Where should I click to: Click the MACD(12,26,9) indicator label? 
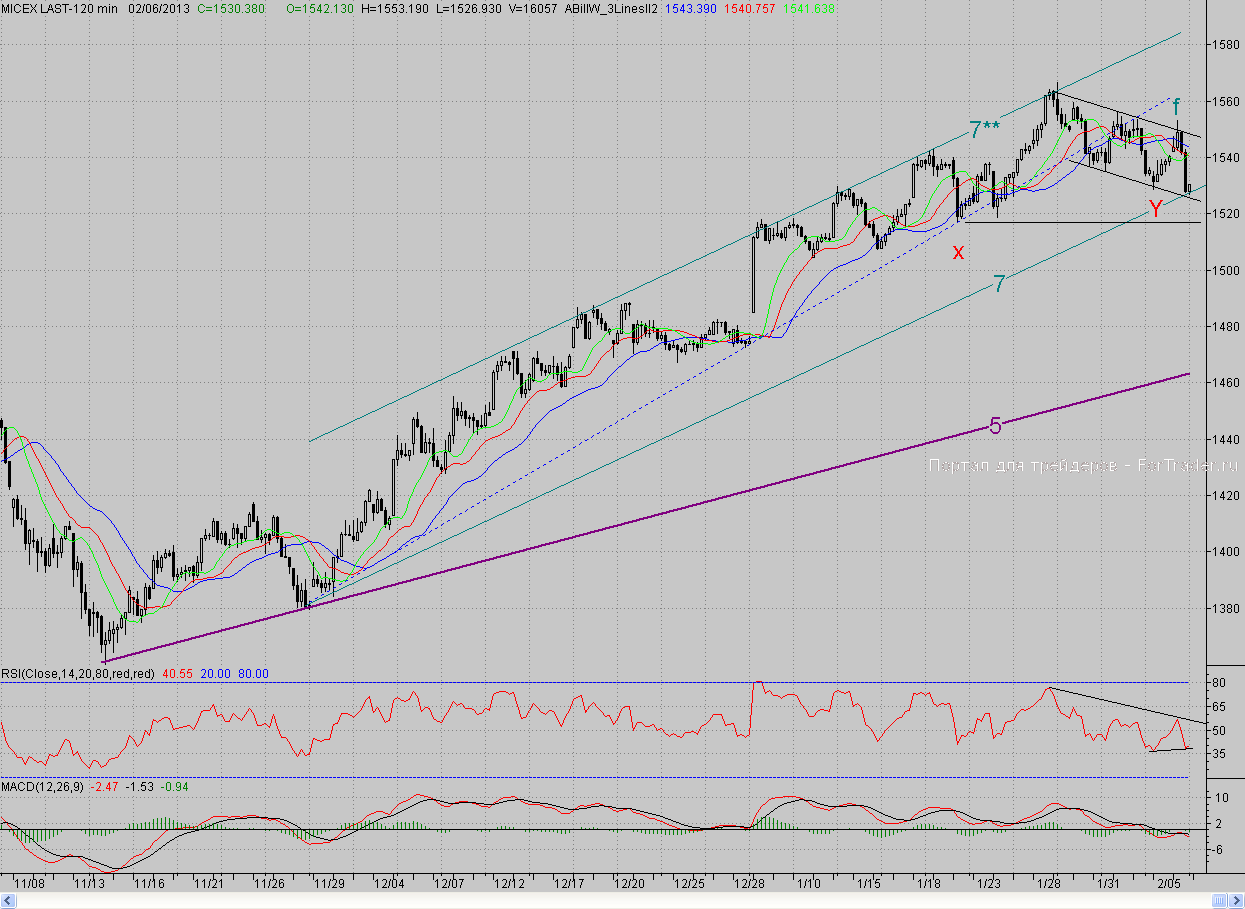[x=44, y=788]
